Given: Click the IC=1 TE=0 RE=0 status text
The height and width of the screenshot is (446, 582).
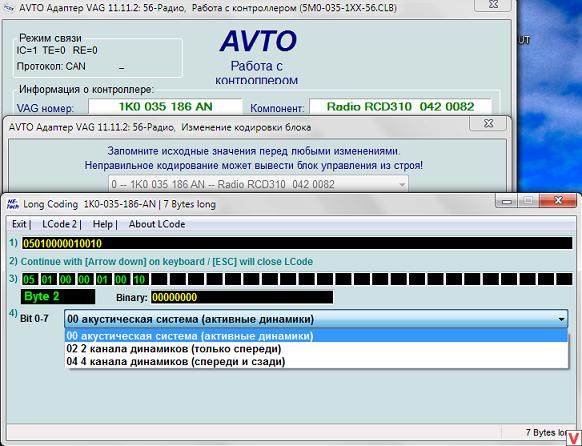Looking at the screenshot, I should (x=57, y=50).
